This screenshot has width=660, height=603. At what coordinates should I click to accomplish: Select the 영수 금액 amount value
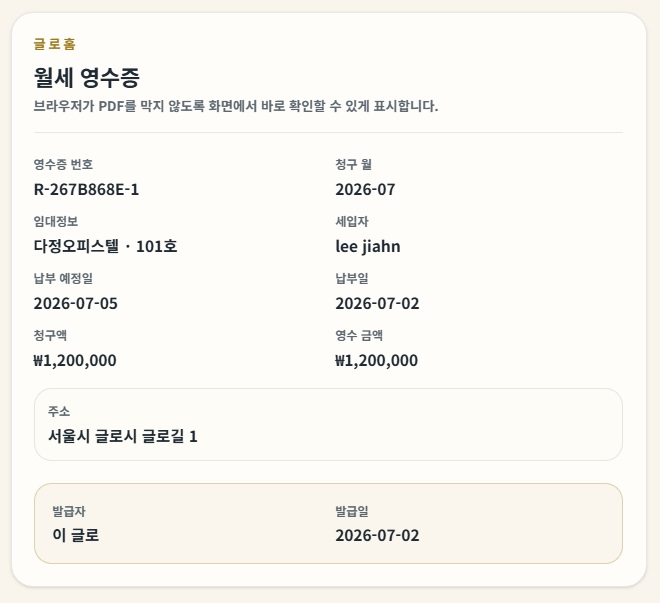point(377,361)
